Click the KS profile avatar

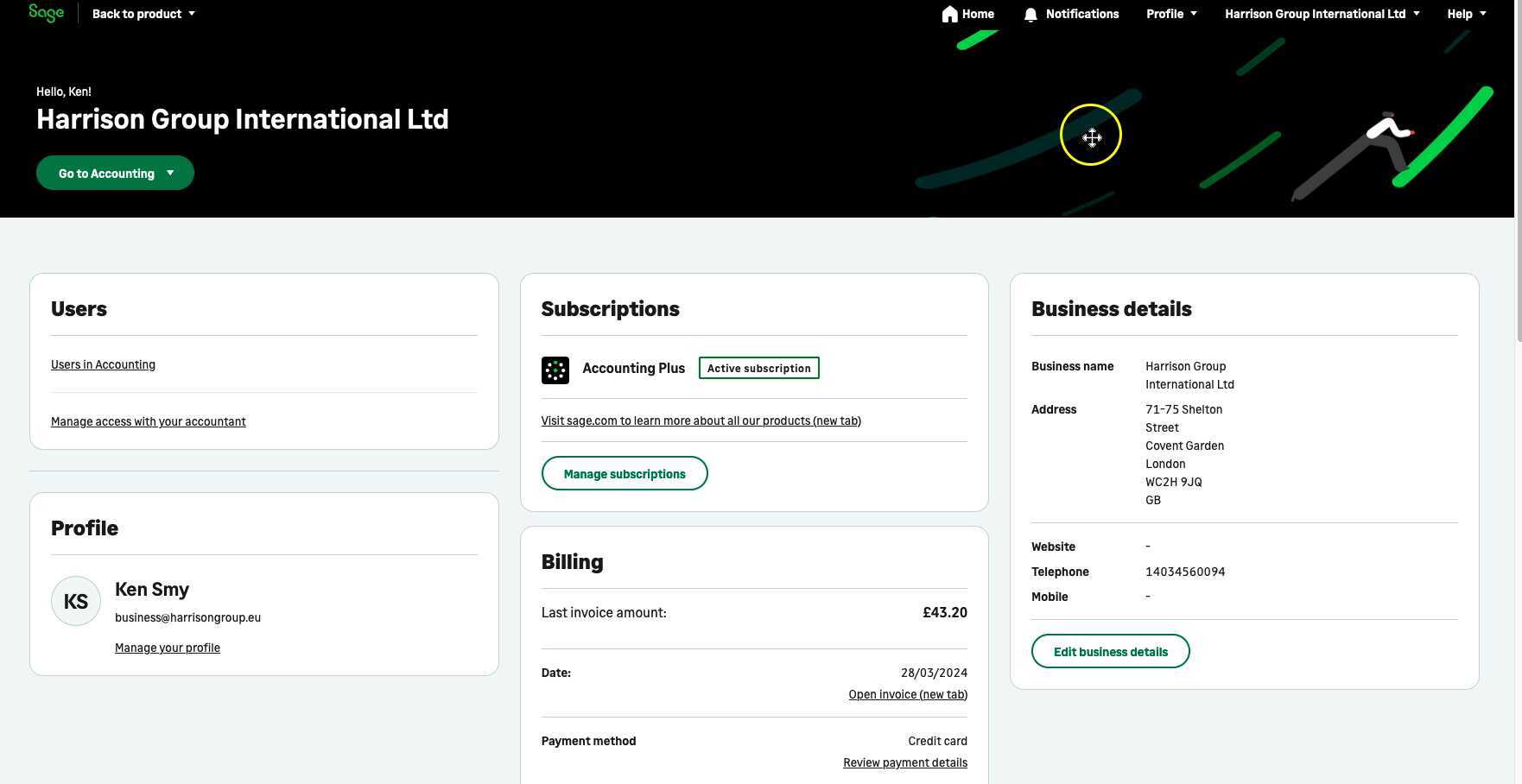[x=76, y=601]
